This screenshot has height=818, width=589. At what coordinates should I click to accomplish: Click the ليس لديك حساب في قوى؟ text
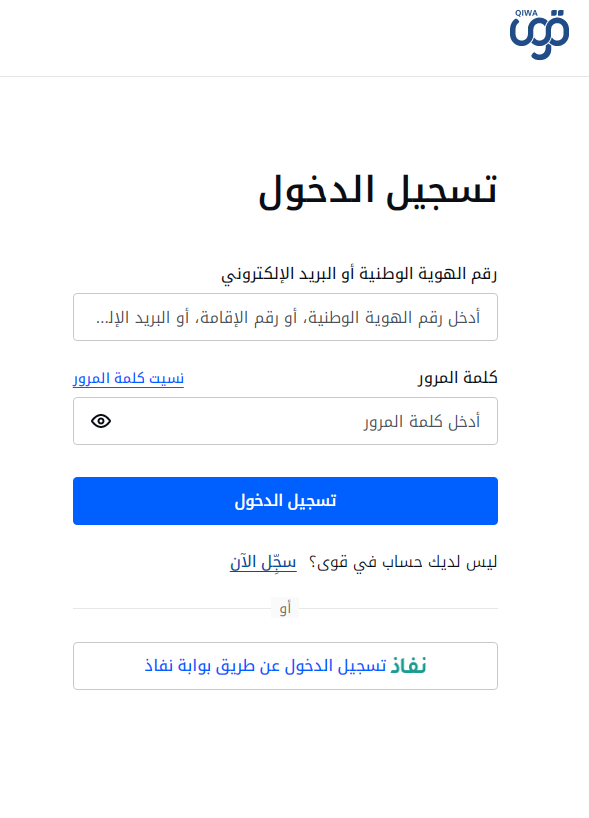[403, 562]
